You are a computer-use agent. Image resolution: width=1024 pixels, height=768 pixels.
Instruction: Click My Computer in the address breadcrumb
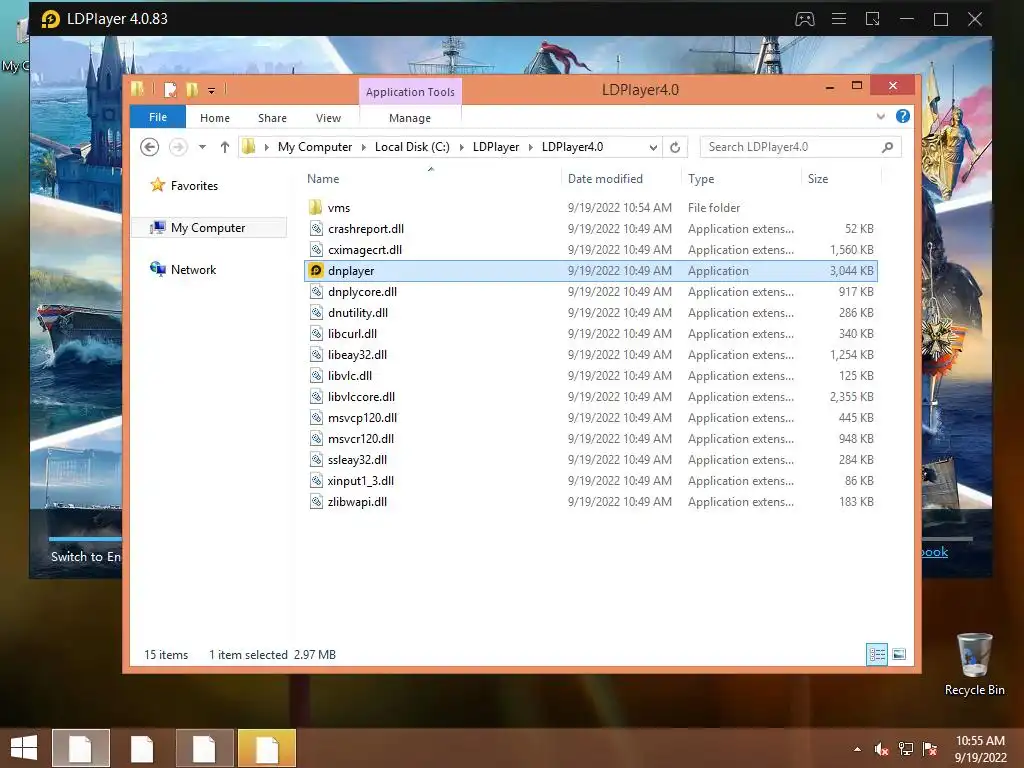point(315,147)
